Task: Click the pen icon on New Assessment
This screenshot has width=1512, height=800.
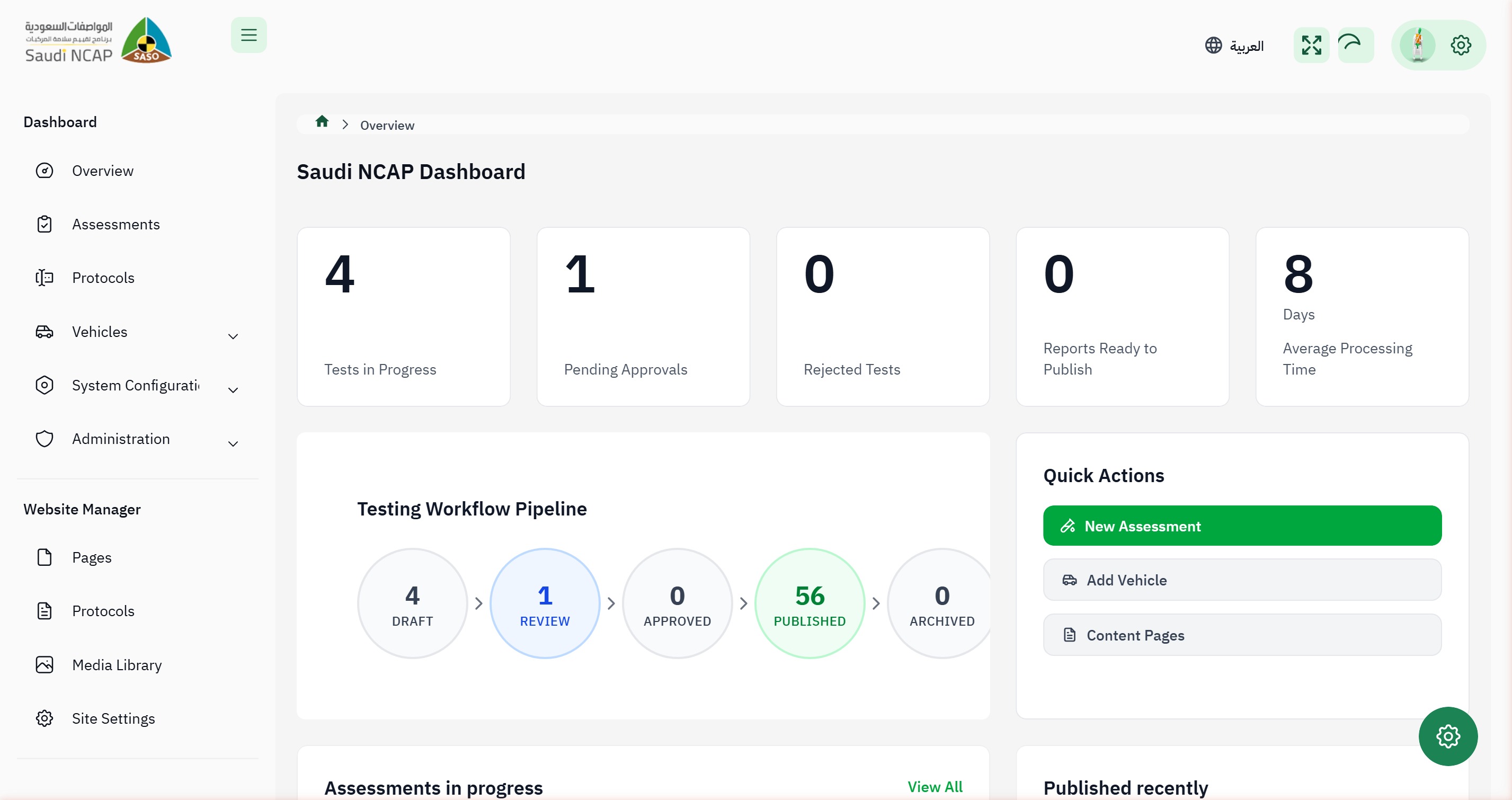Action: 1067,526
